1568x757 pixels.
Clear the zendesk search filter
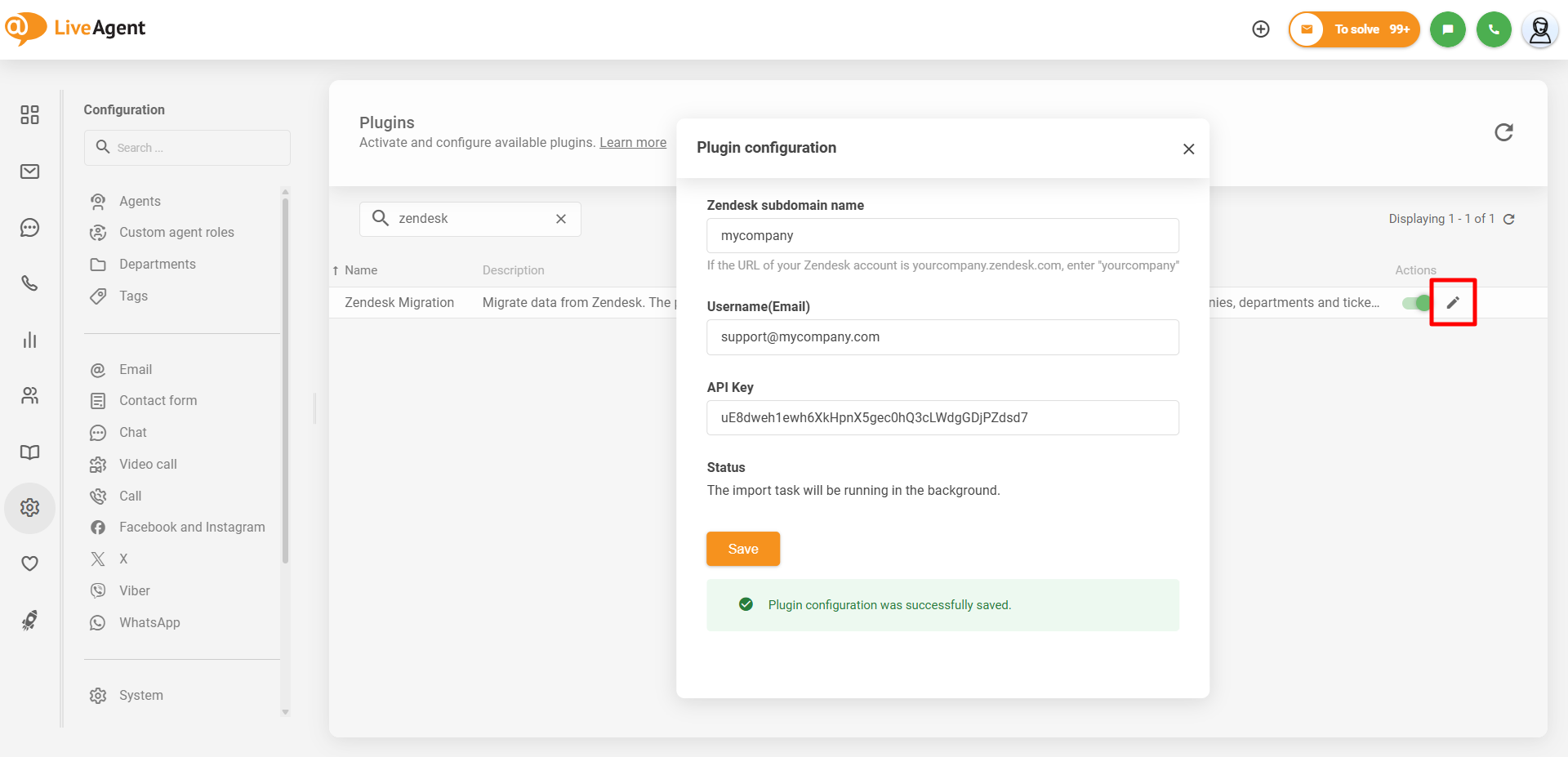click(x=561, y=219)
